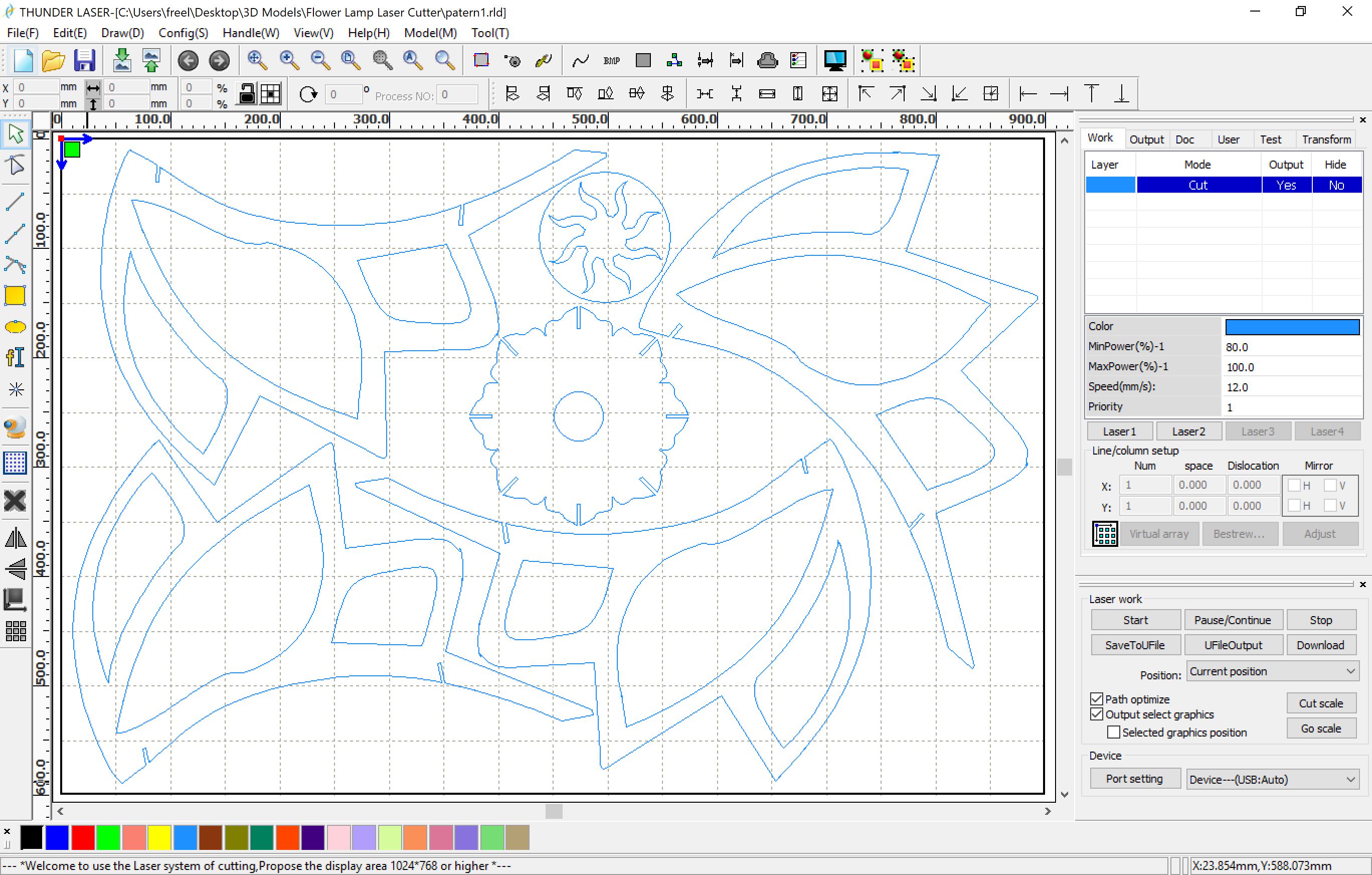Click the rectangle drawing tool

[17, 295]
